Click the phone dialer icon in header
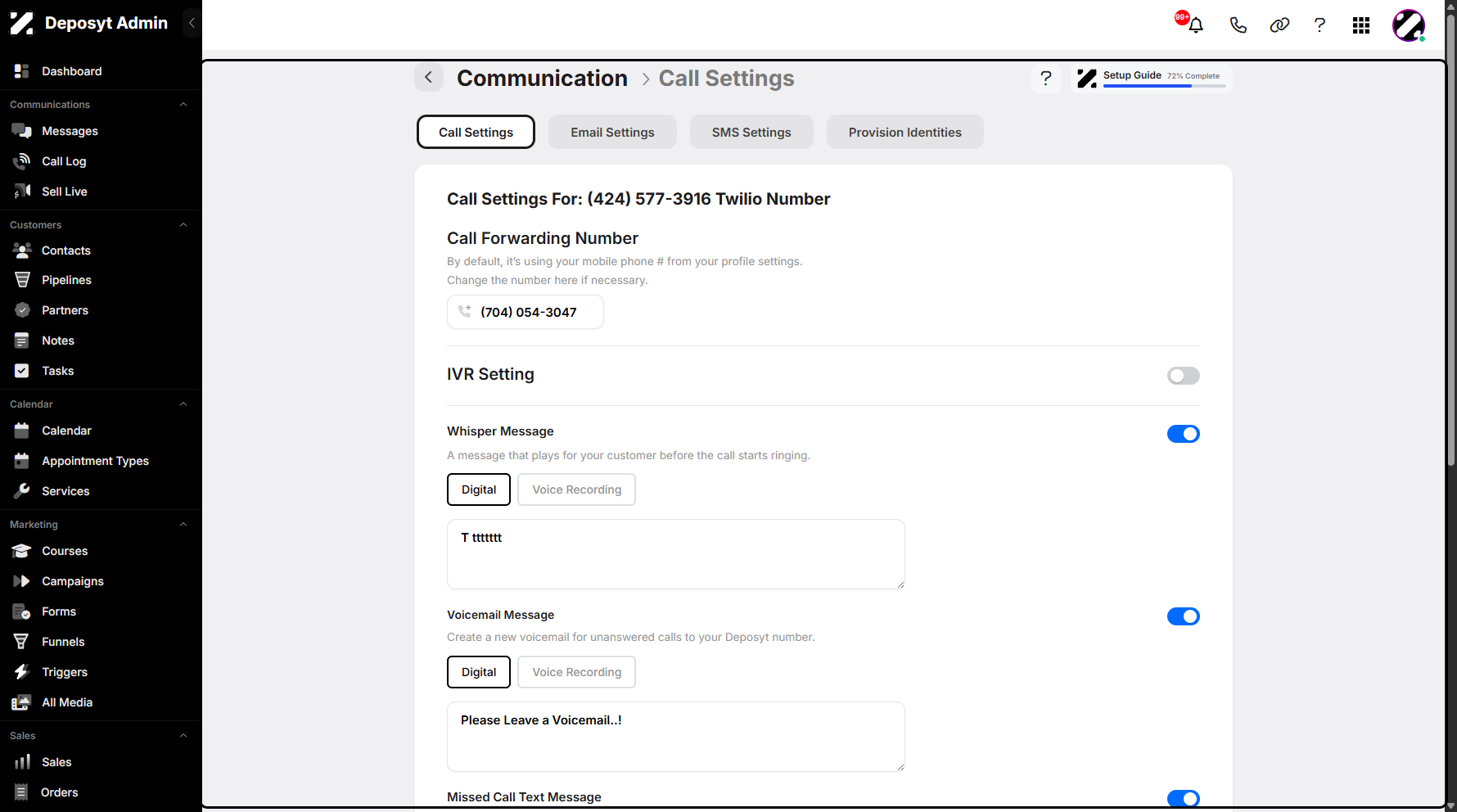The height and width of the screenshot is (812, 1457). tap(1238, 25)
